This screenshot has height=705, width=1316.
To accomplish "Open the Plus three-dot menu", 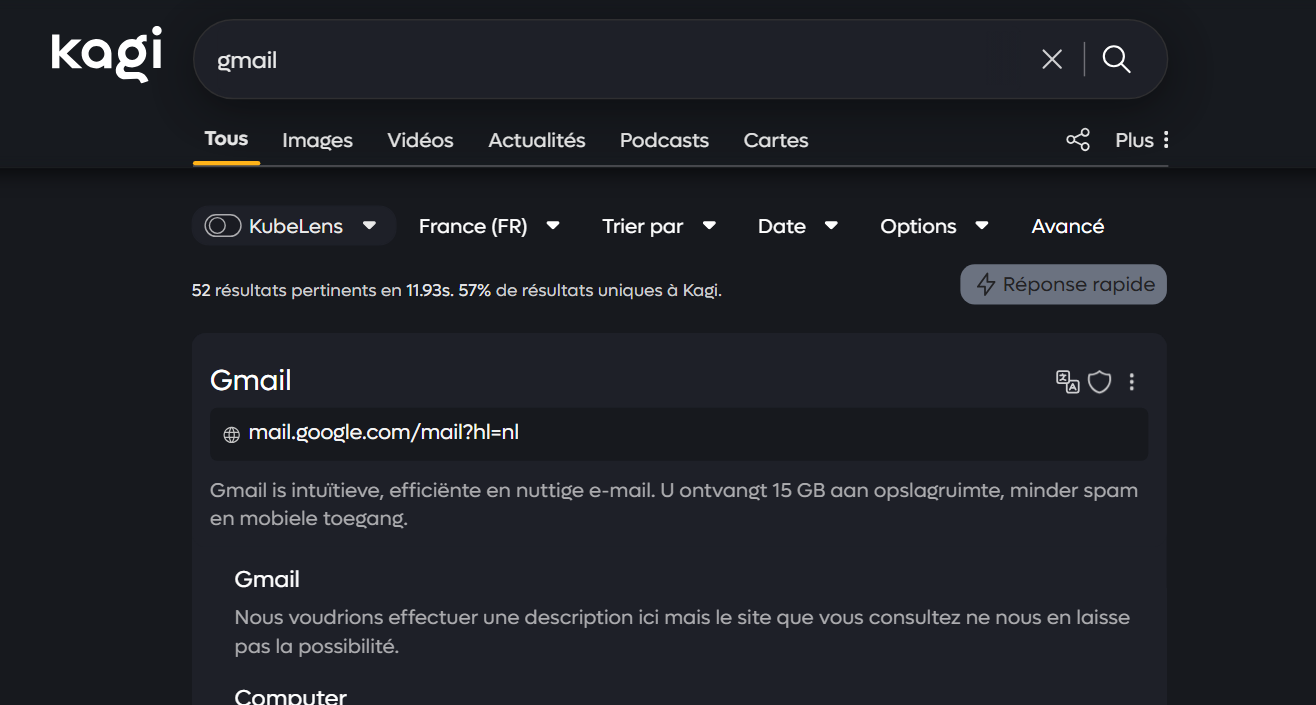I will 1142,140.
